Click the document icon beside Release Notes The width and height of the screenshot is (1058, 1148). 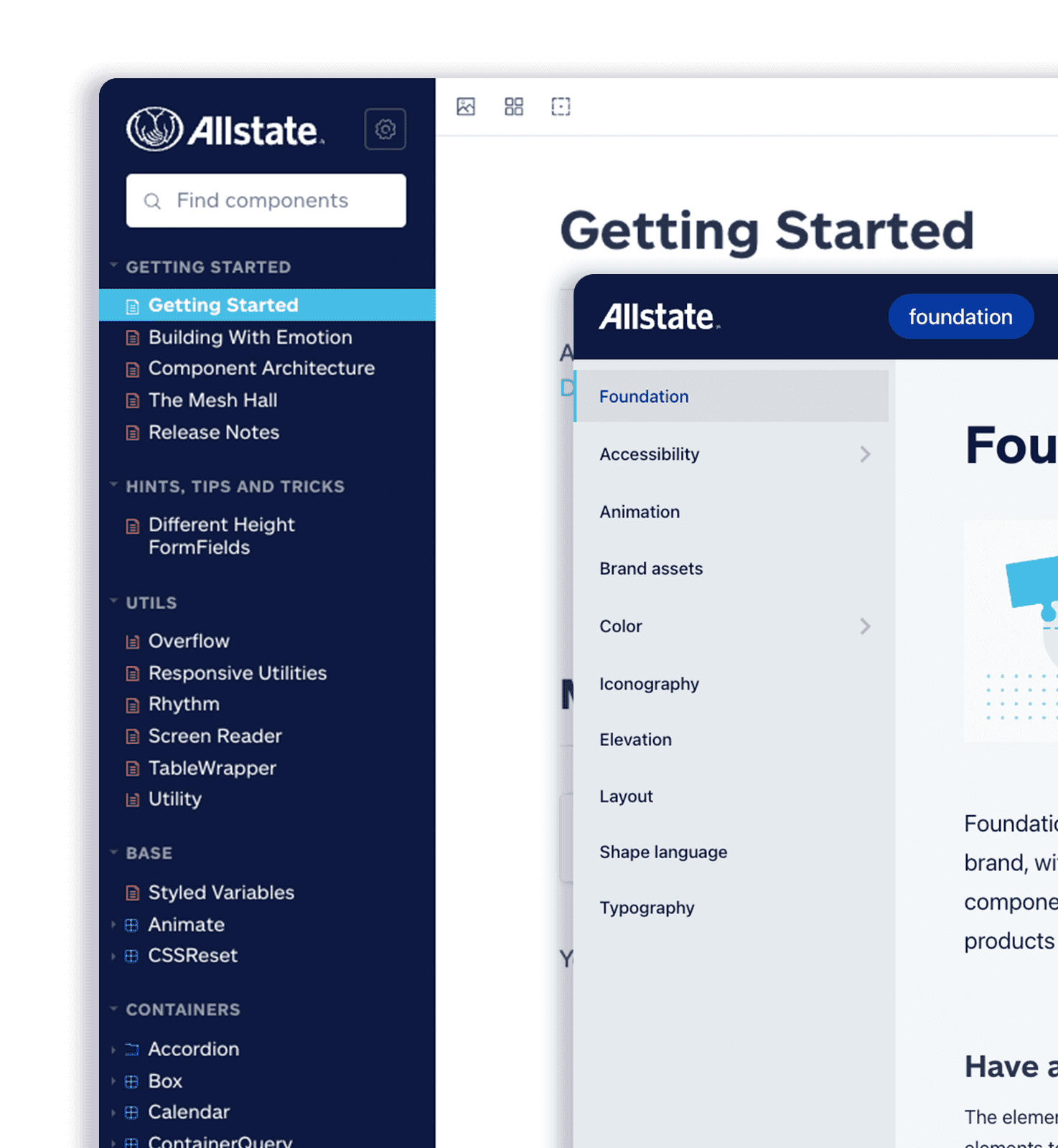pos(132,433)
